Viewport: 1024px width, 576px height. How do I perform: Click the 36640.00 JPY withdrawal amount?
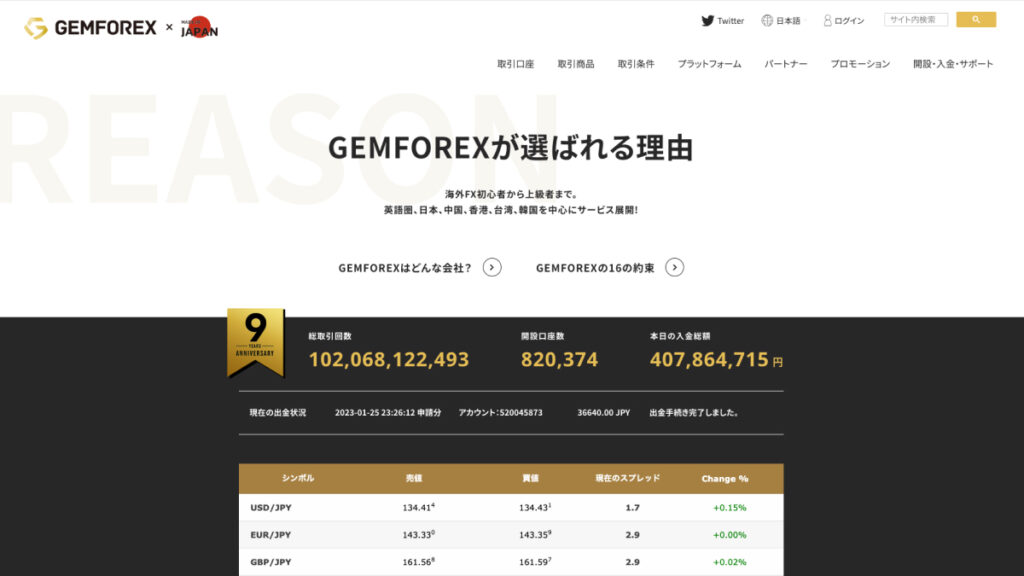603,413
